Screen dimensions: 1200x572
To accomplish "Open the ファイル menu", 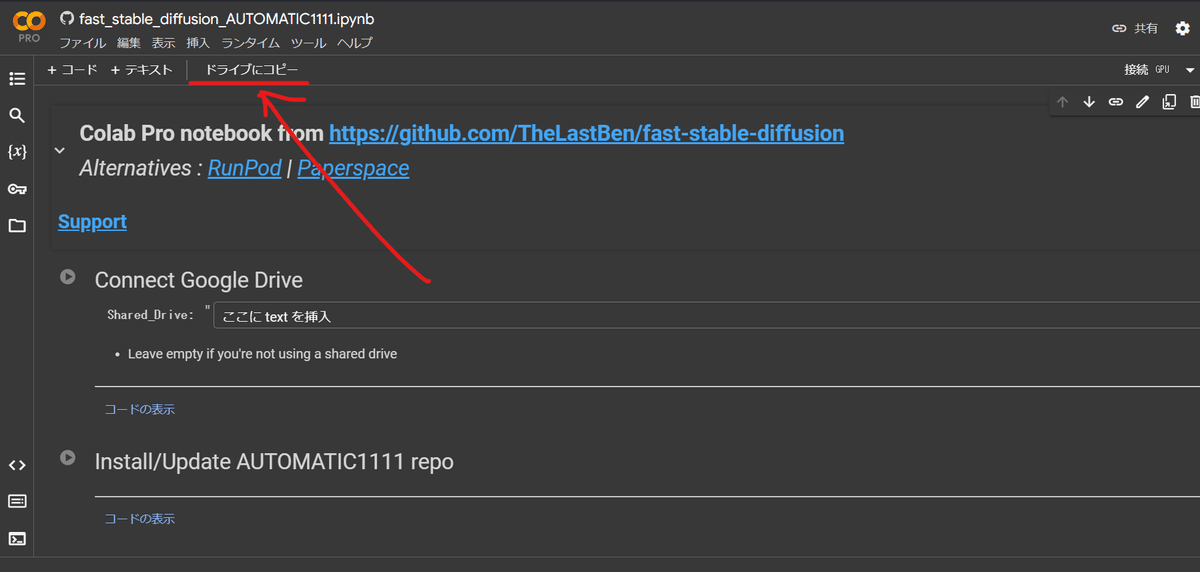I will 82,43.
